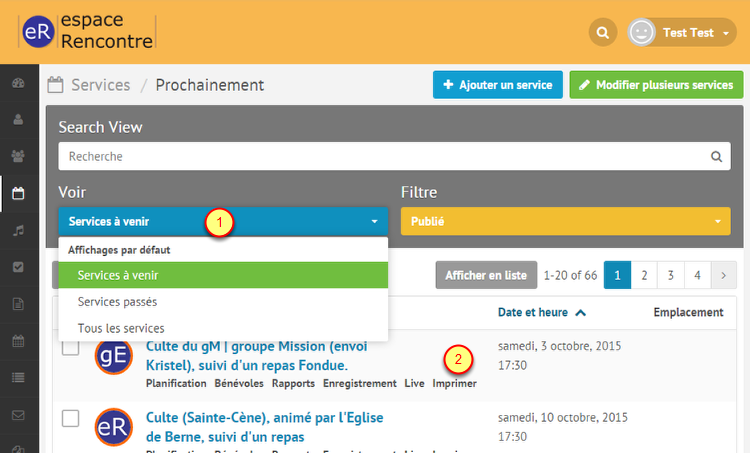The width and height of the screenshot is (750, 453).
Task: Select 'Tous les services' menu option
Action: click(x=223, y=328)
